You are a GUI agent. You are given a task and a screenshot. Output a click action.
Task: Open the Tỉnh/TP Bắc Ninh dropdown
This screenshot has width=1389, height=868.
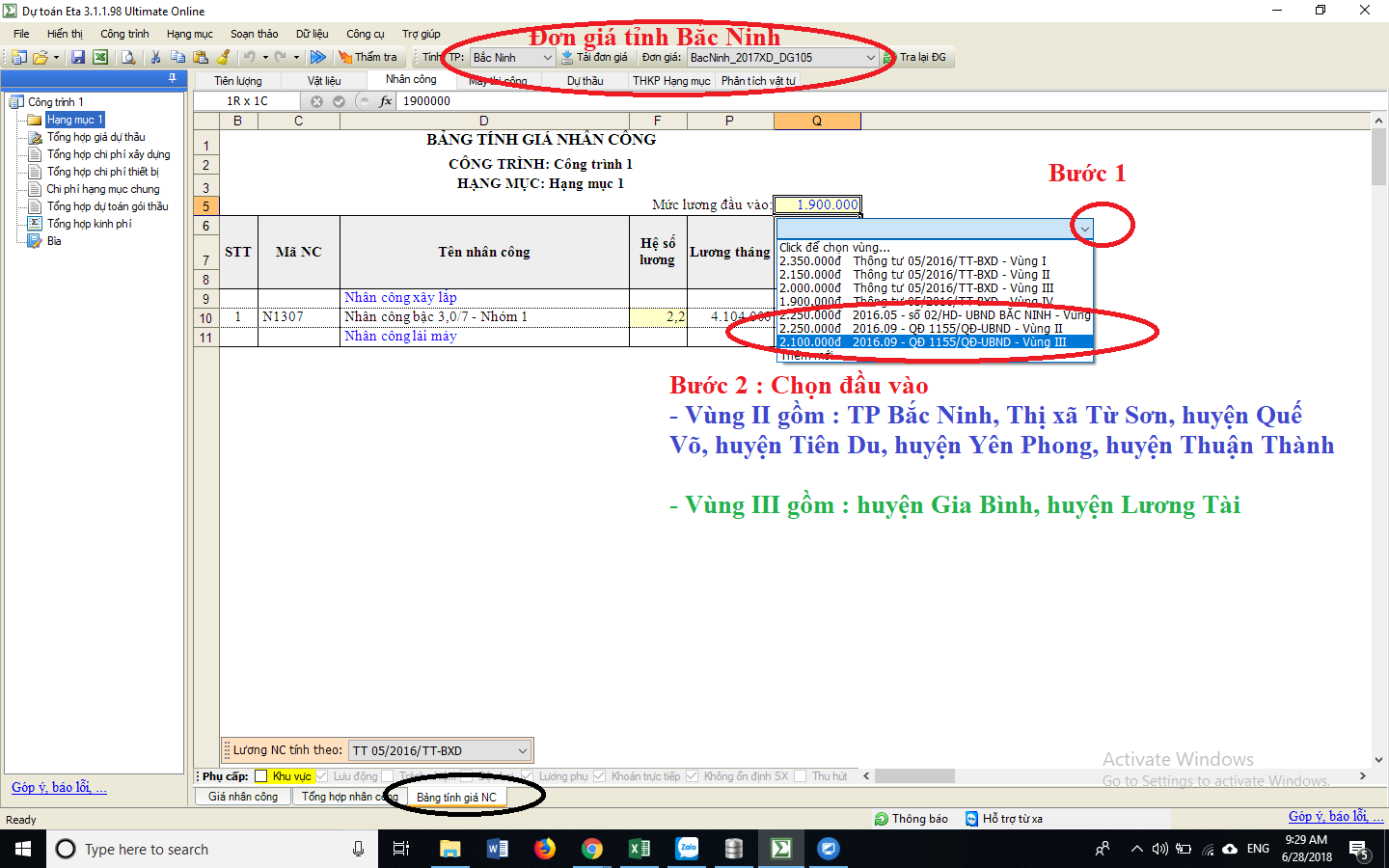(547, 58)
